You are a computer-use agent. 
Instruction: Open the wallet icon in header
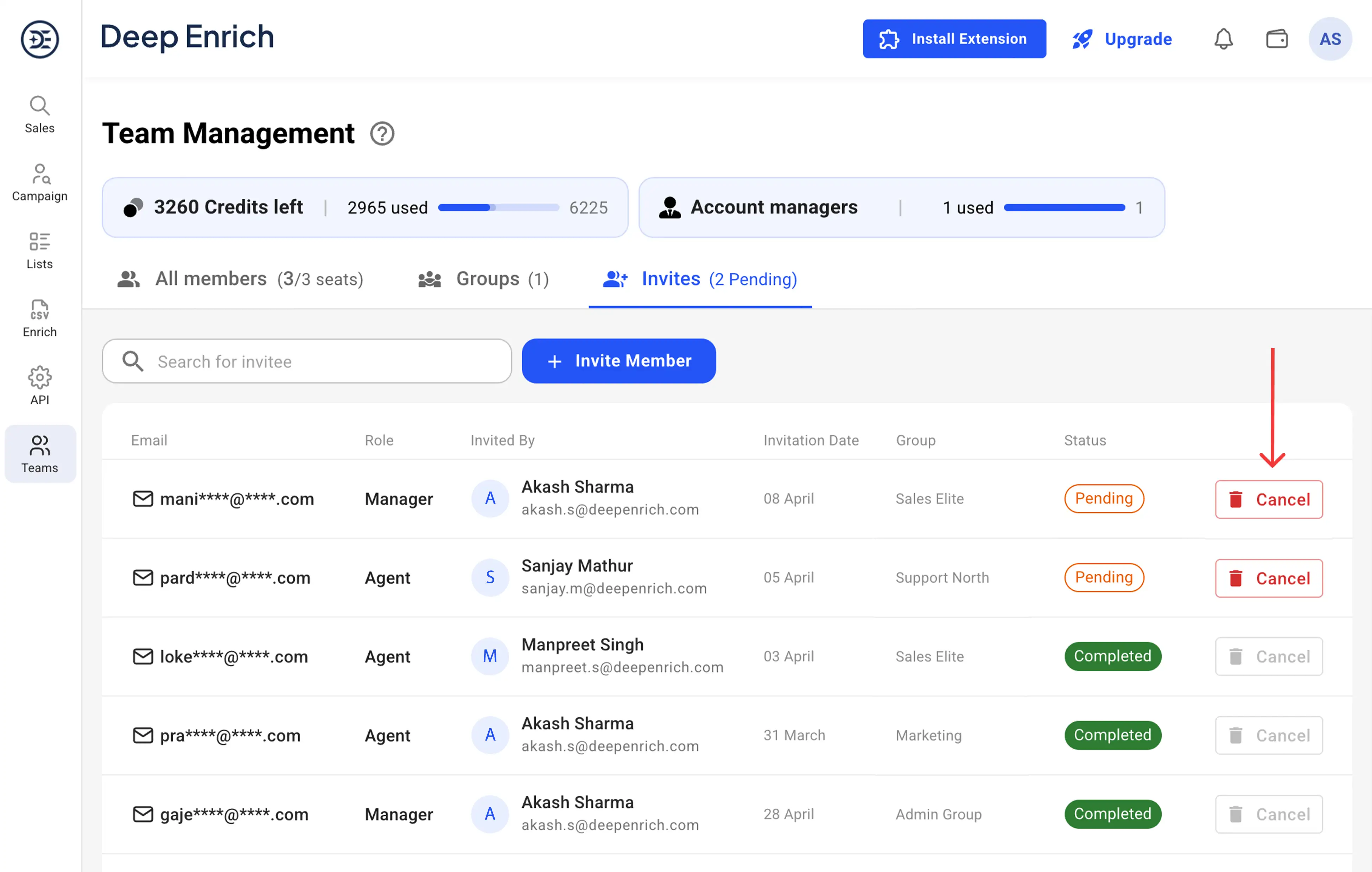(1277, 39)
